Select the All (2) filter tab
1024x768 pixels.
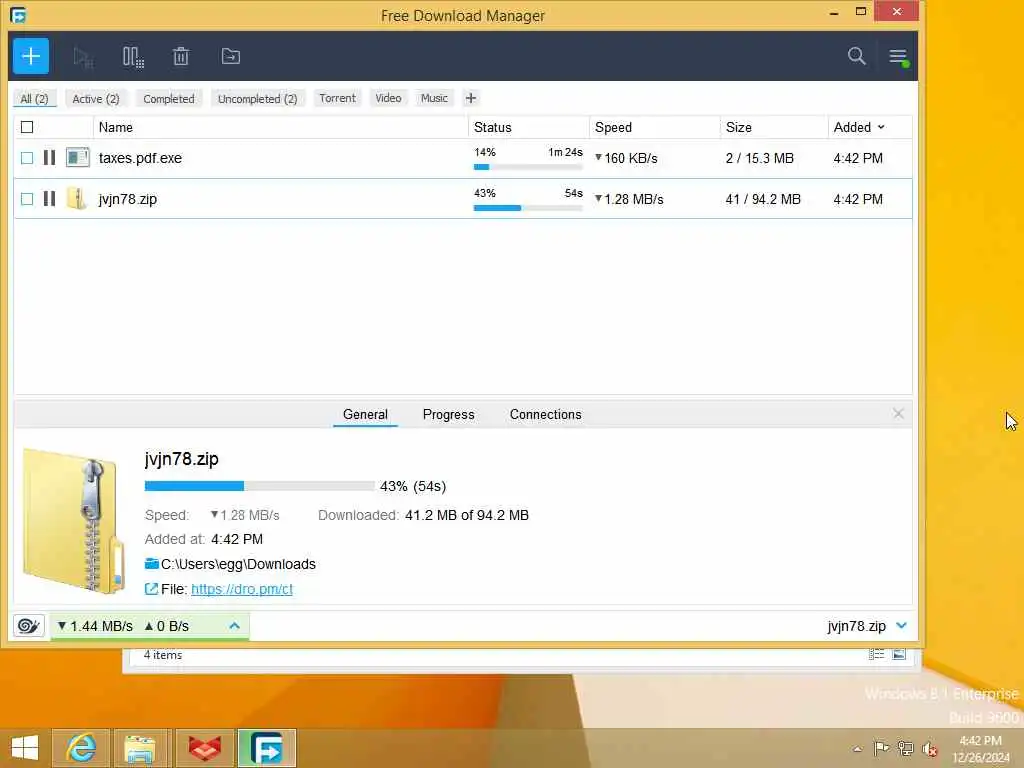(35, 99)
